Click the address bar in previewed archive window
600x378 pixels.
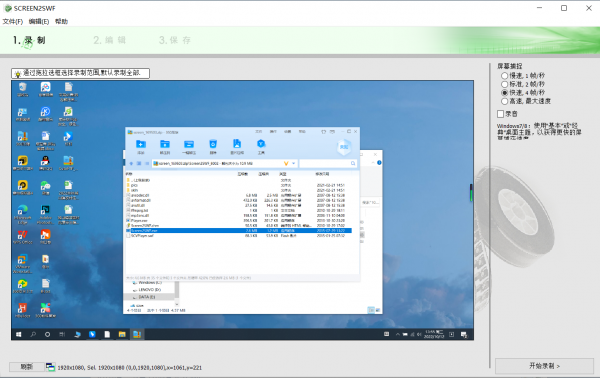pyautogui.click(x=225, y=163)
